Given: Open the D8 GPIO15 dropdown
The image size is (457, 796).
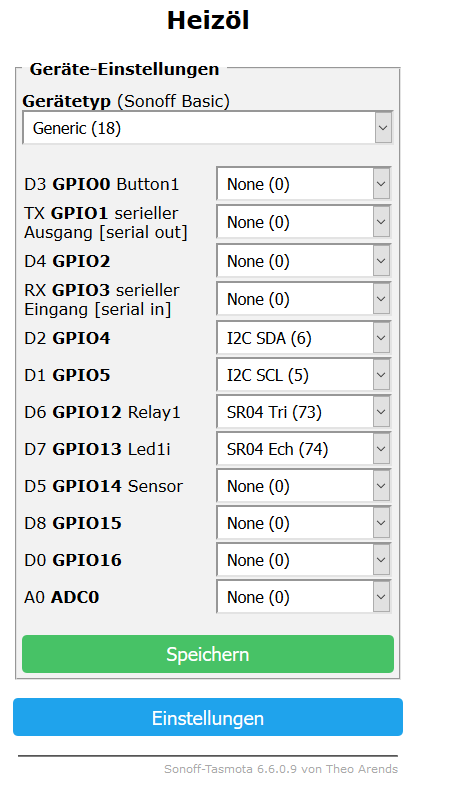Looking at the screenshot, I should pos(303,523).
